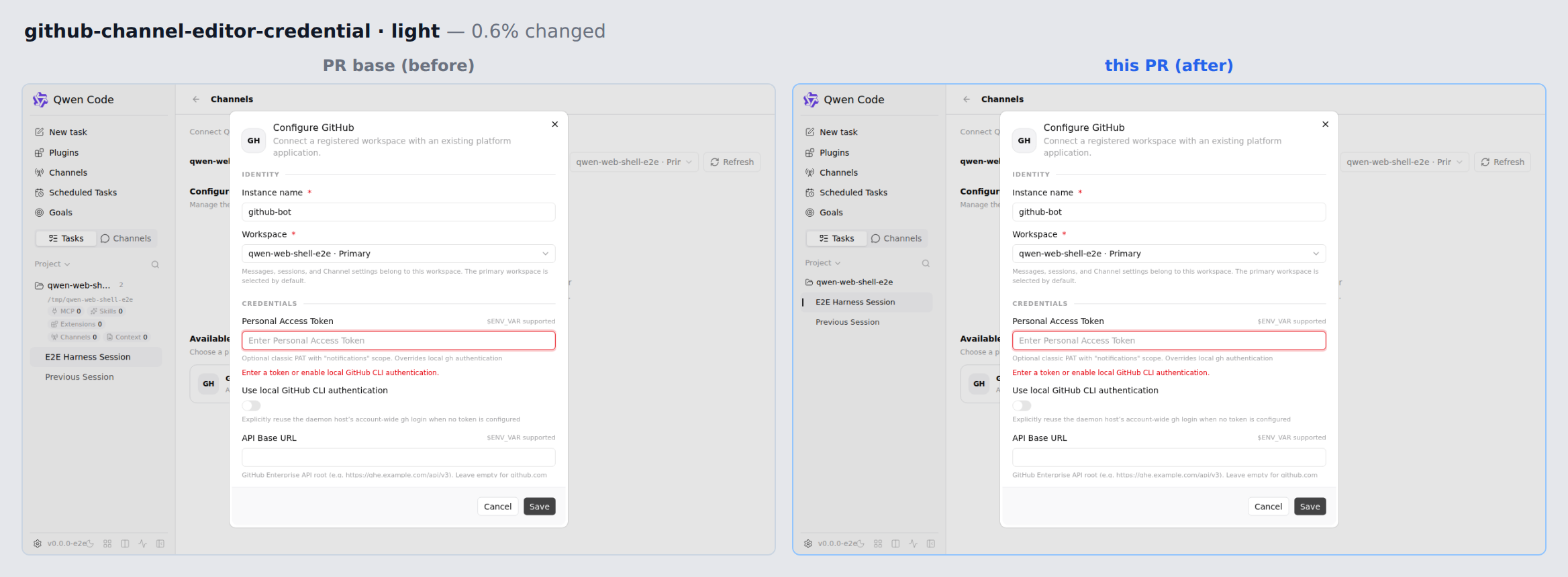Viewport: 1568px width, 577px height.
Task: Select E2E Harness Session in after panel
Action: (867, 303)
